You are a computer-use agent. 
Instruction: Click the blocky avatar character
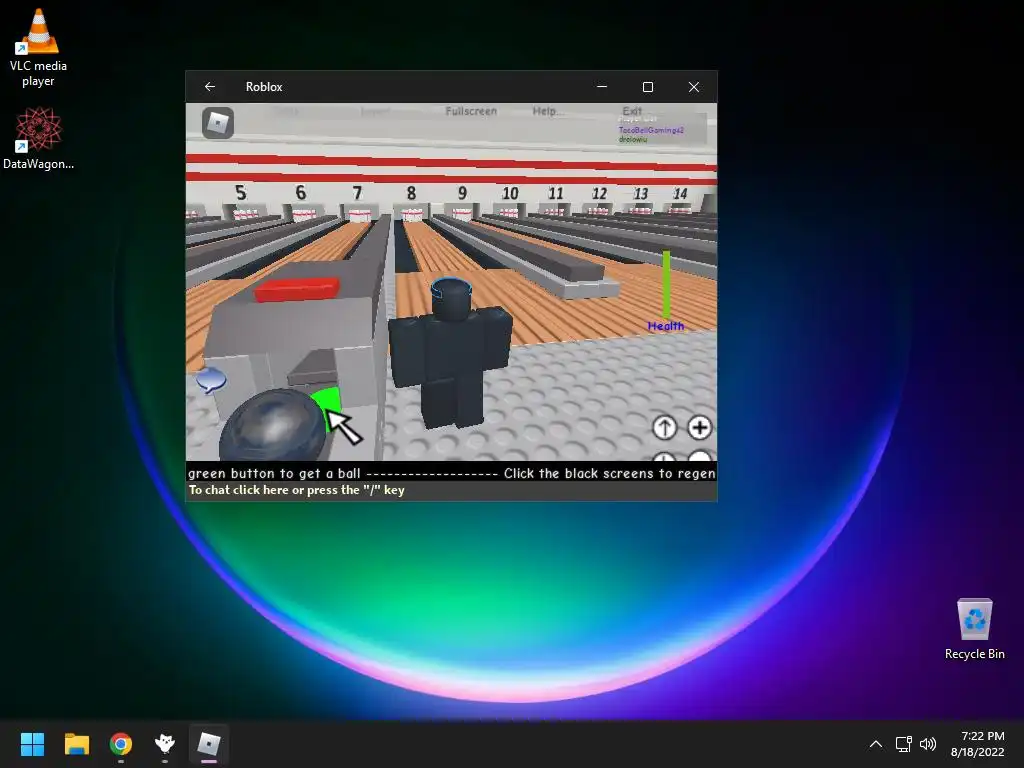(450, 353)
